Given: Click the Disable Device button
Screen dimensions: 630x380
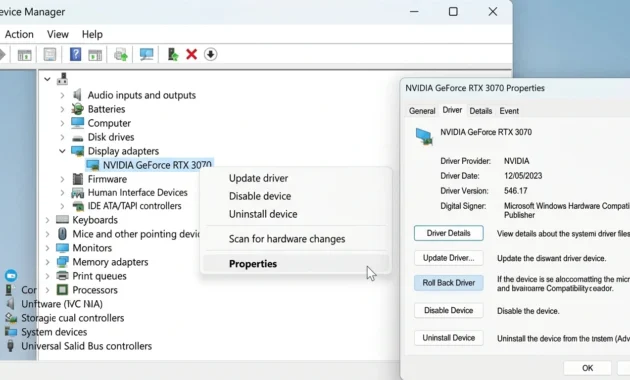Looking at the screenshot, I should (x=449, y=311).
